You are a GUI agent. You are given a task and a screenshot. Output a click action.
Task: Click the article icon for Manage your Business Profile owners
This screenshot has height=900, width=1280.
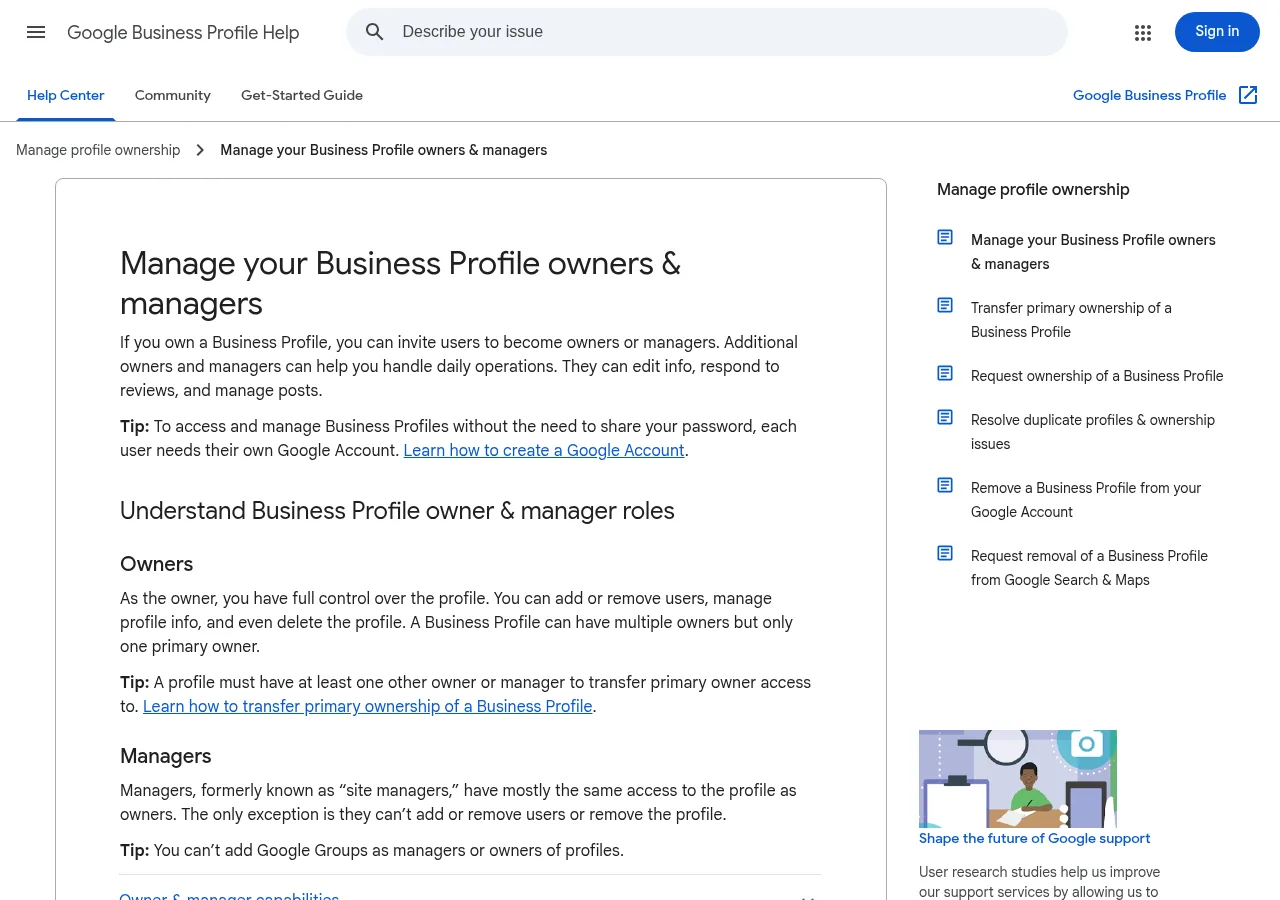pos(945,237)
